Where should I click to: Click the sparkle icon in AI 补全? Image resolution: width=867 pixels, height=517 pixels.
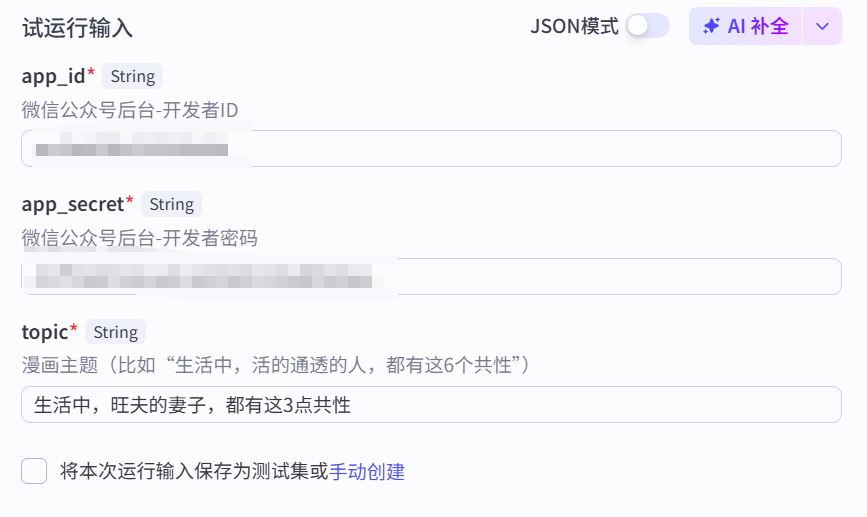[x=712, y=26]
